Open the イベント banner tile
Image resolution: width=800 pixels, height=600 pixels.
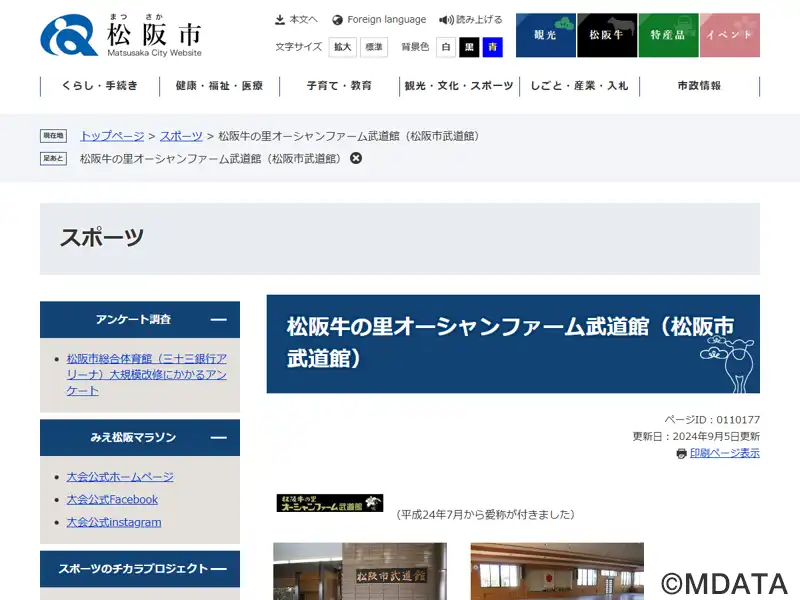pos(729,35)
